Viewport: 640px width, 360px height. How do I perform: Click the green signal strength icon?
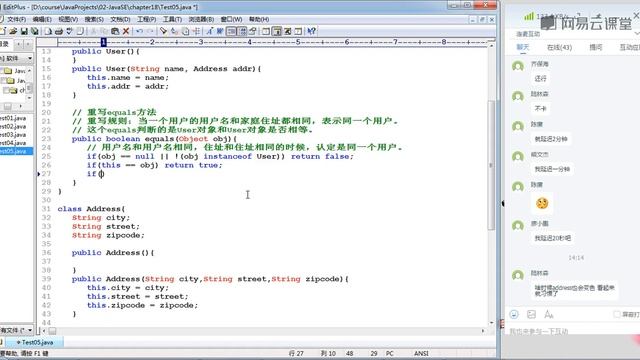529,16
